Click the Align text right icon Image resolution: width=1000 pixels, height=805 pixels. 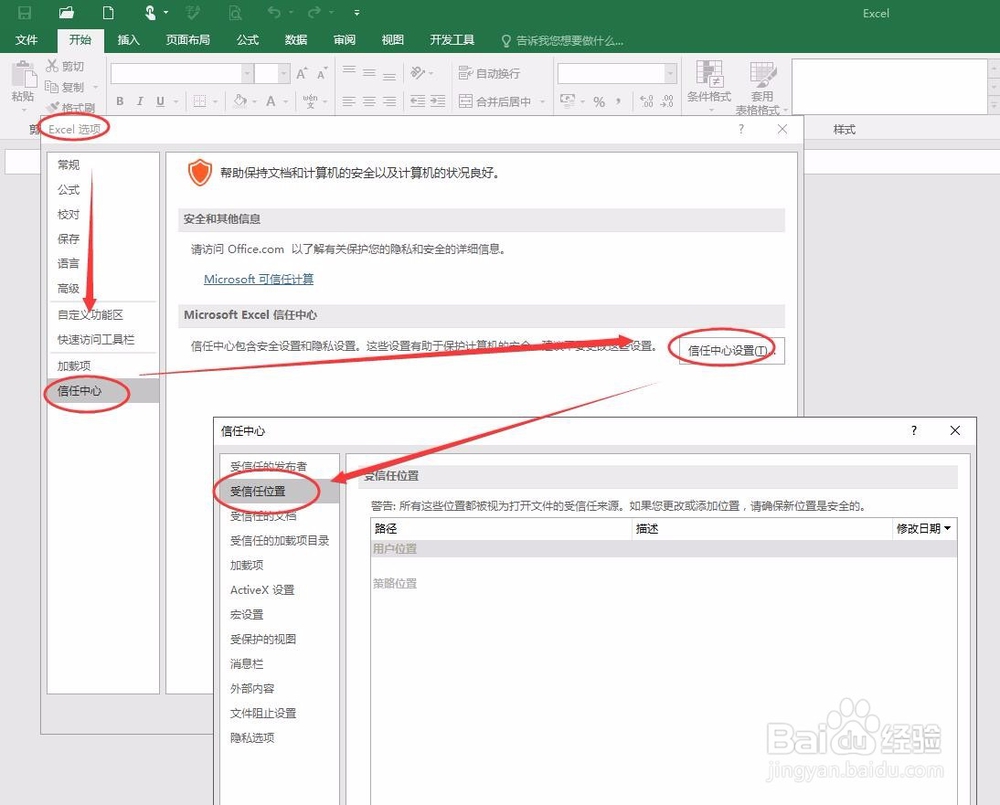[x=389, y=101]
